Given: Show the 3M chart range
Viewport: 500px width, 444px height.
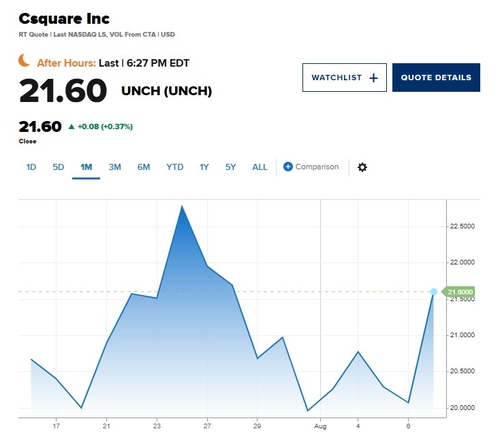Looking at the screenshot, I should [x=115, y=167].
